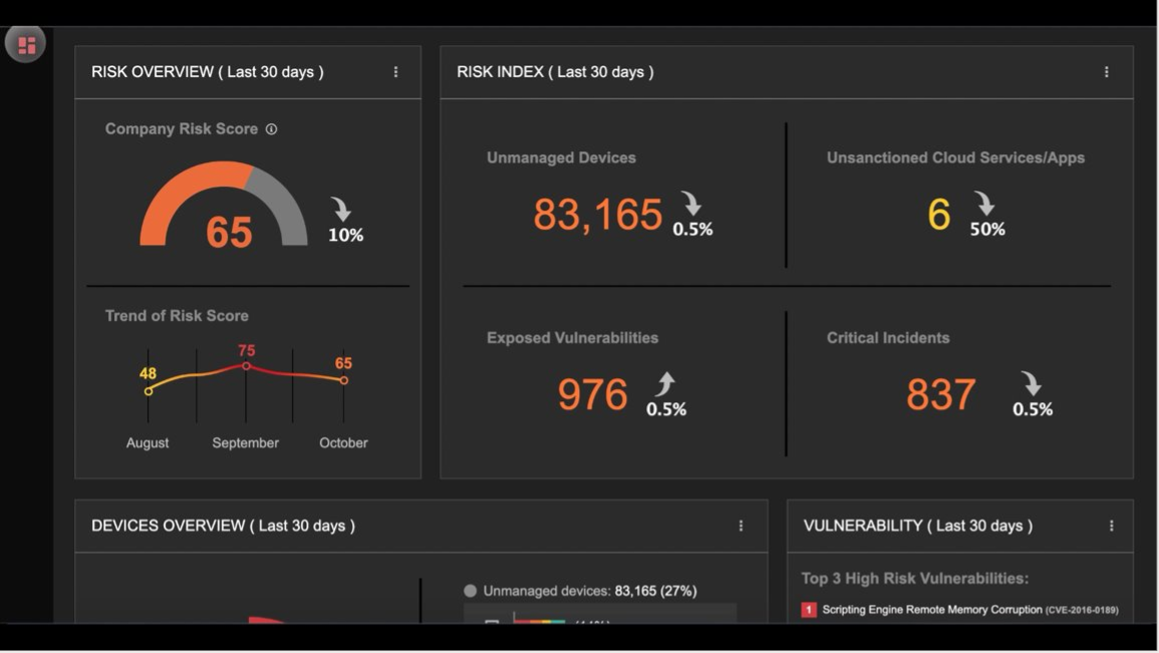The height and width of the screenshot is (653, 1159).
Task: Click the risk score gauge arrow icon
Action: tap(341, 209)
